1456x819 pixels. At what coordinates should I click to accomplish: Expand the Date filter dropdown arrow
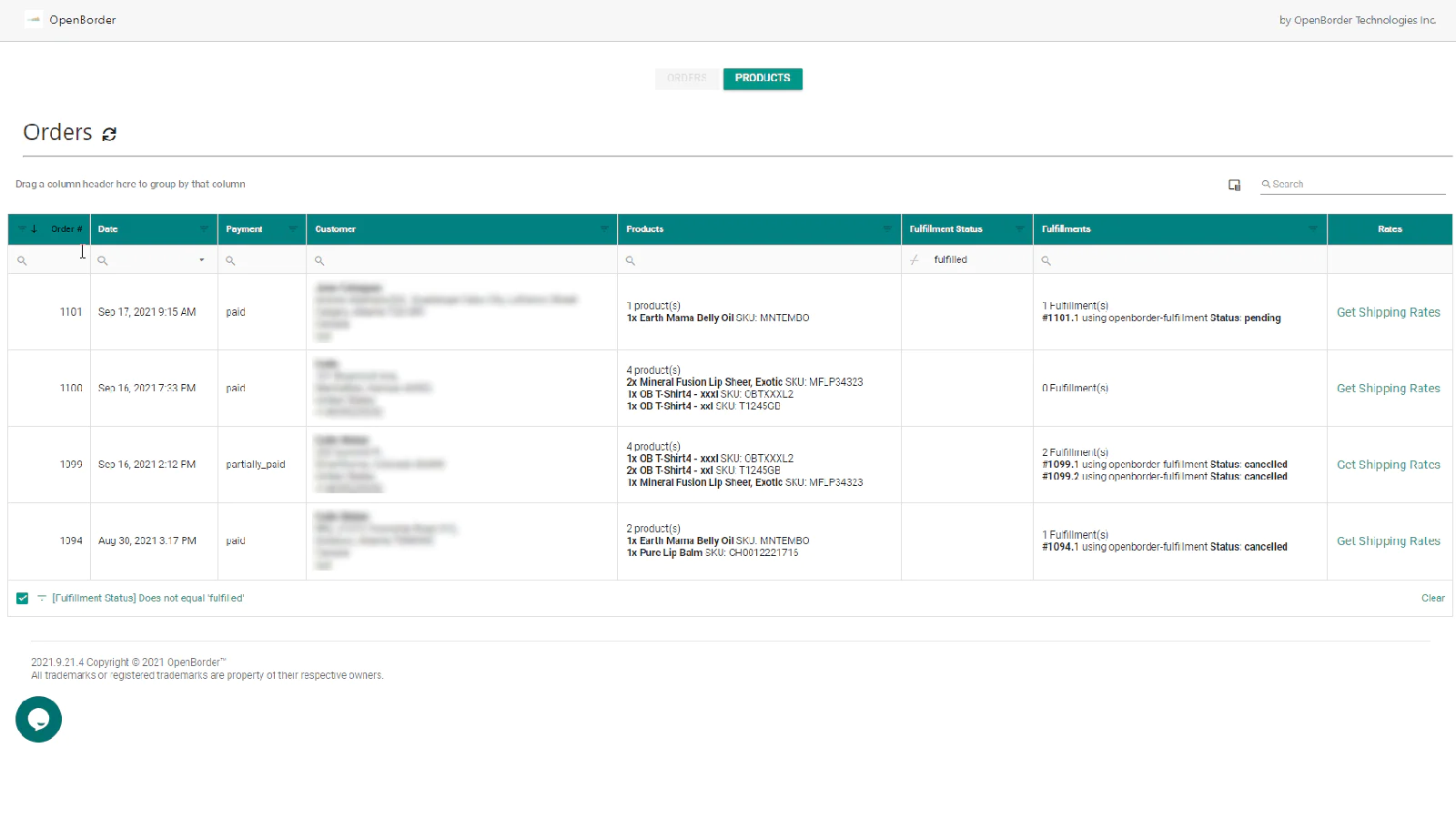point(202,260)
